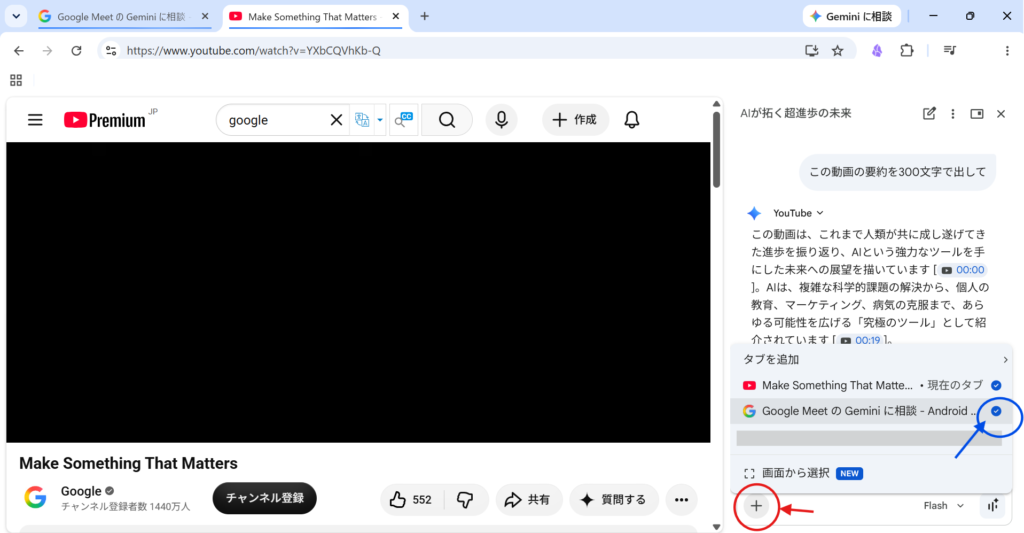This screenshot has width=1024, height=533.
Task: Pop out the Gemini panel window
Action: click(977, 114)
